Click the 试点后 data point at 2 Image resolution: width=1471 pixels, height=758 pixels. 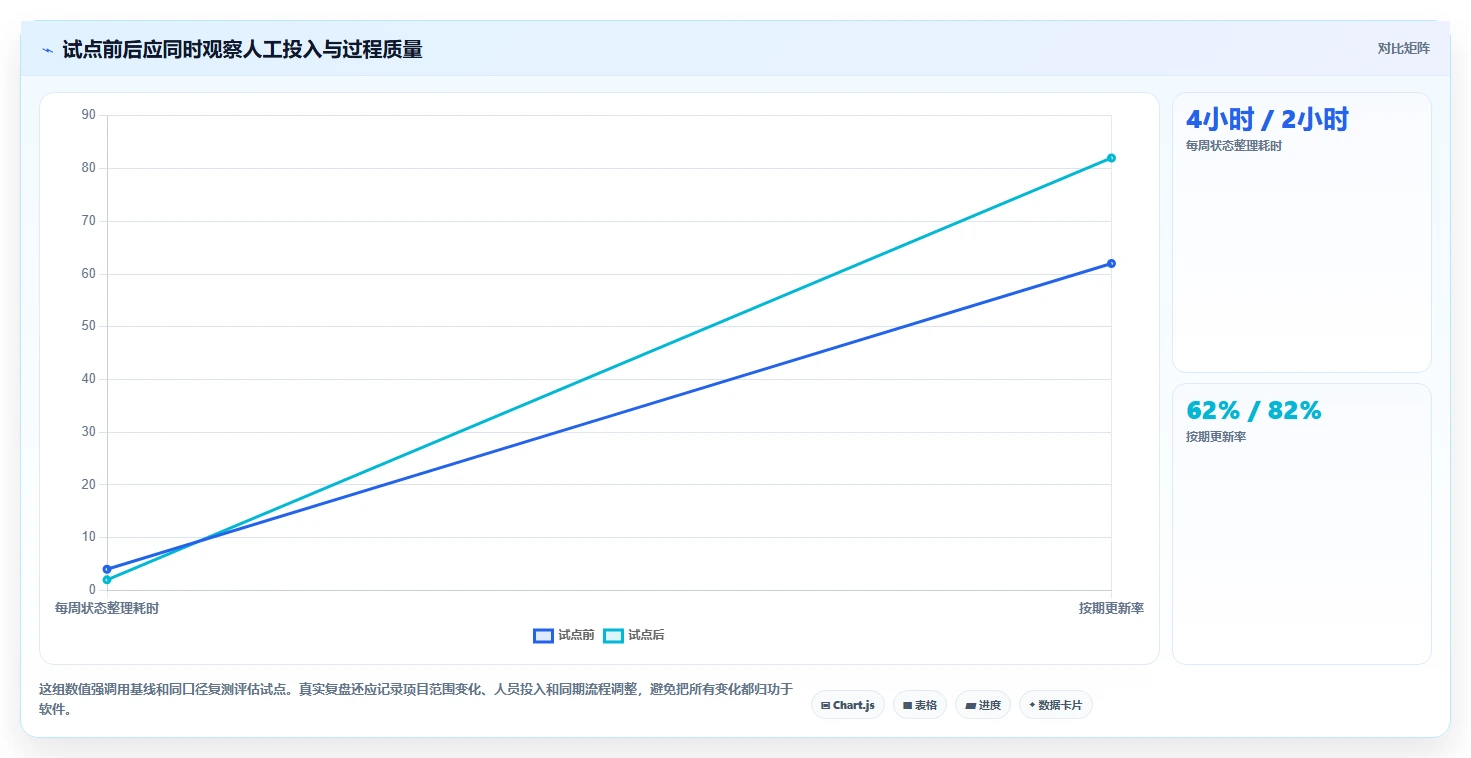pyautogui.click(x=107, y=580)
